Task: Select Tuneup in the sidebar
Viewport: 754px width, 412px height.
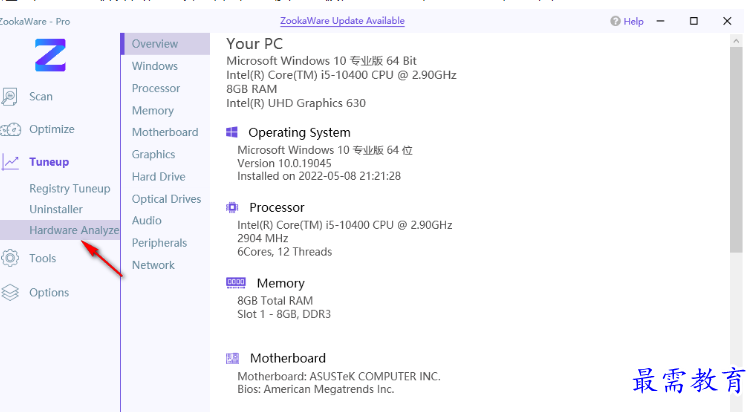Action: coord(49,162)
